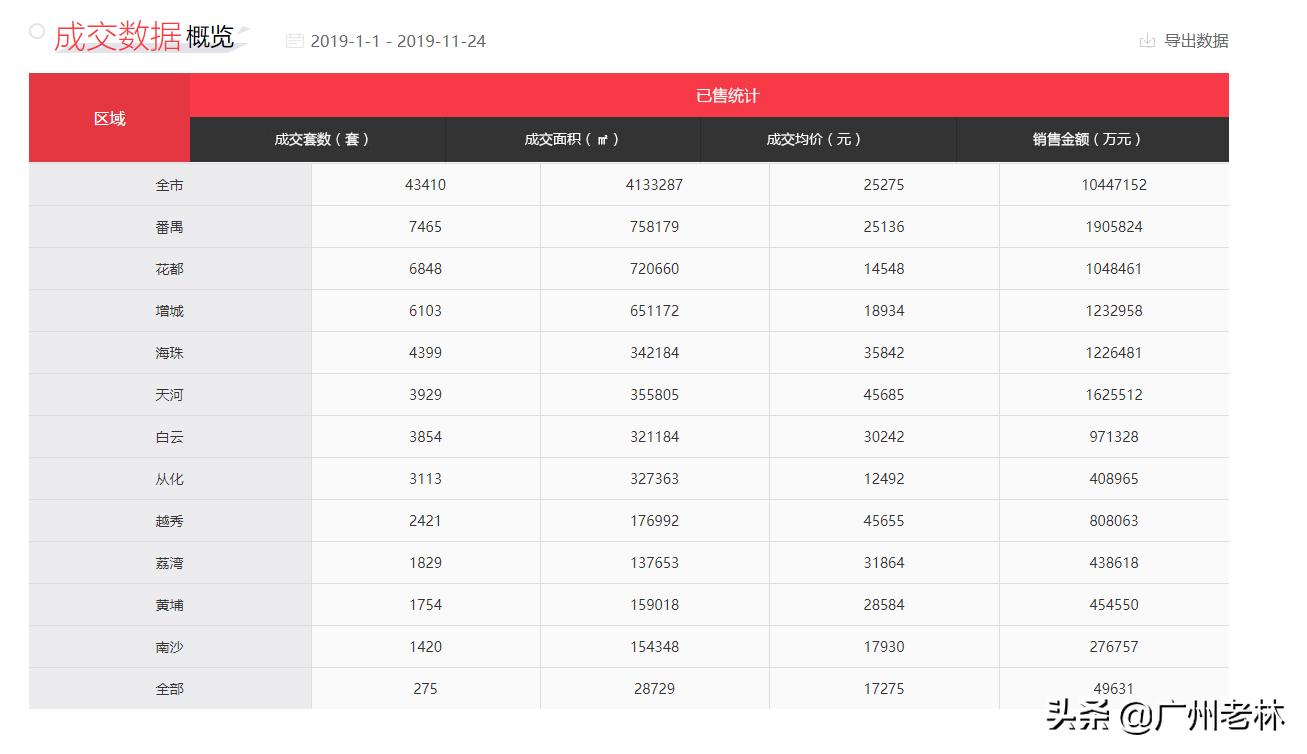This screenshot has height=754, width=1307.
Task: Click 增城 area value 651172
Action: point(655,311)
